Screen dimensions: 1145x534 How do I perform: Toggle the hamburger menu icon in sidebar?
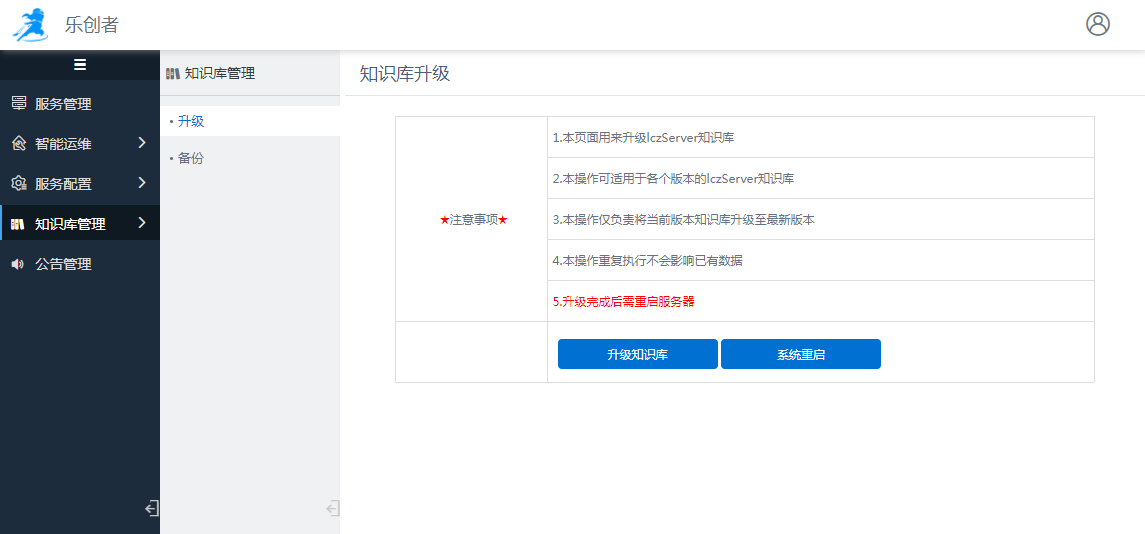tap(80, 65)
